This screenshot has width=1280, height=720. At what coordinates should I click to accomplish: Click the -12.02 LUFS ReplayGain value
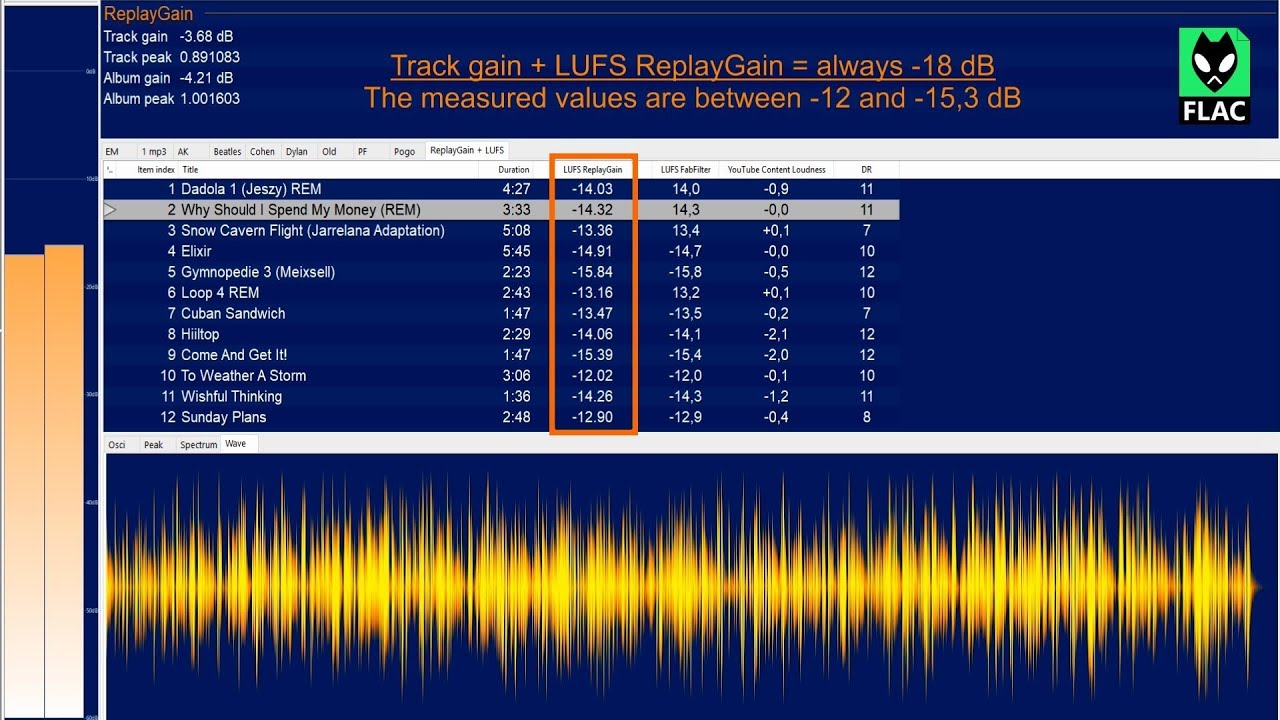[592, 376]
